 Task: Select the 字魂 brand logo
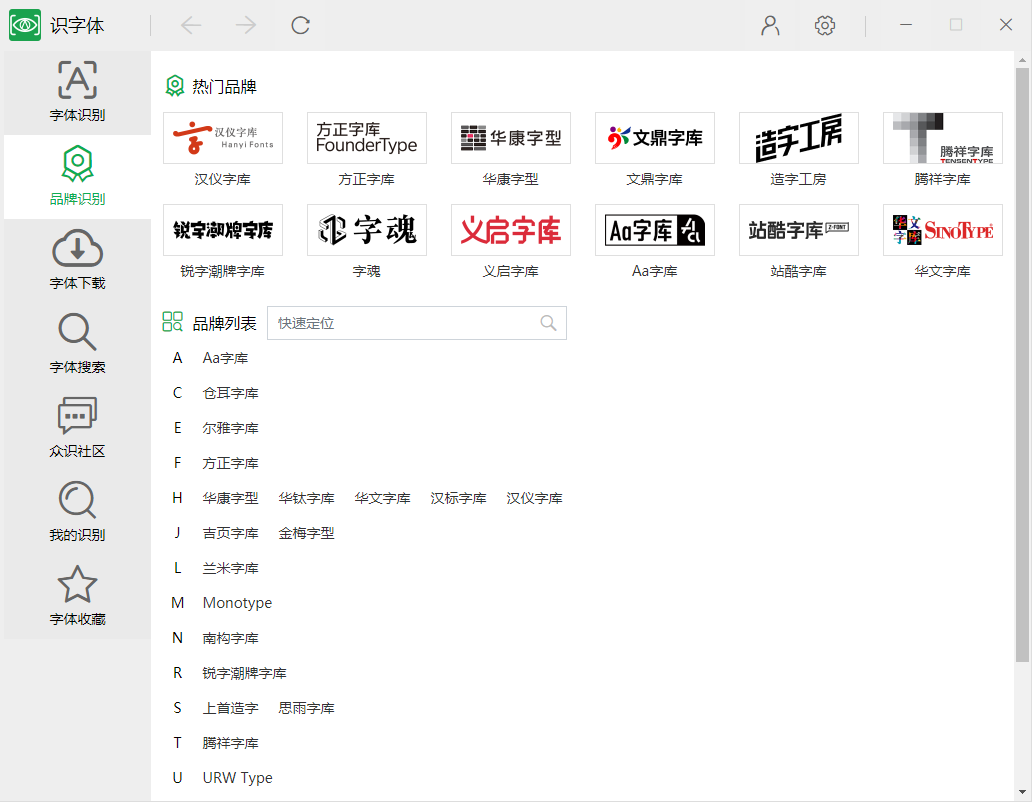tap(367, 230)
